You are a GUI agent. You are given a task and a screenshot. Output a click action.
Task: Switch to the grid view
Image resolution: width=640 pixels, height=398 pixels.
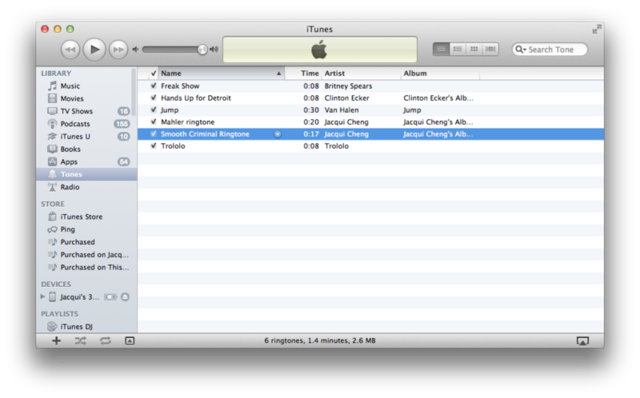coord(474,49)
